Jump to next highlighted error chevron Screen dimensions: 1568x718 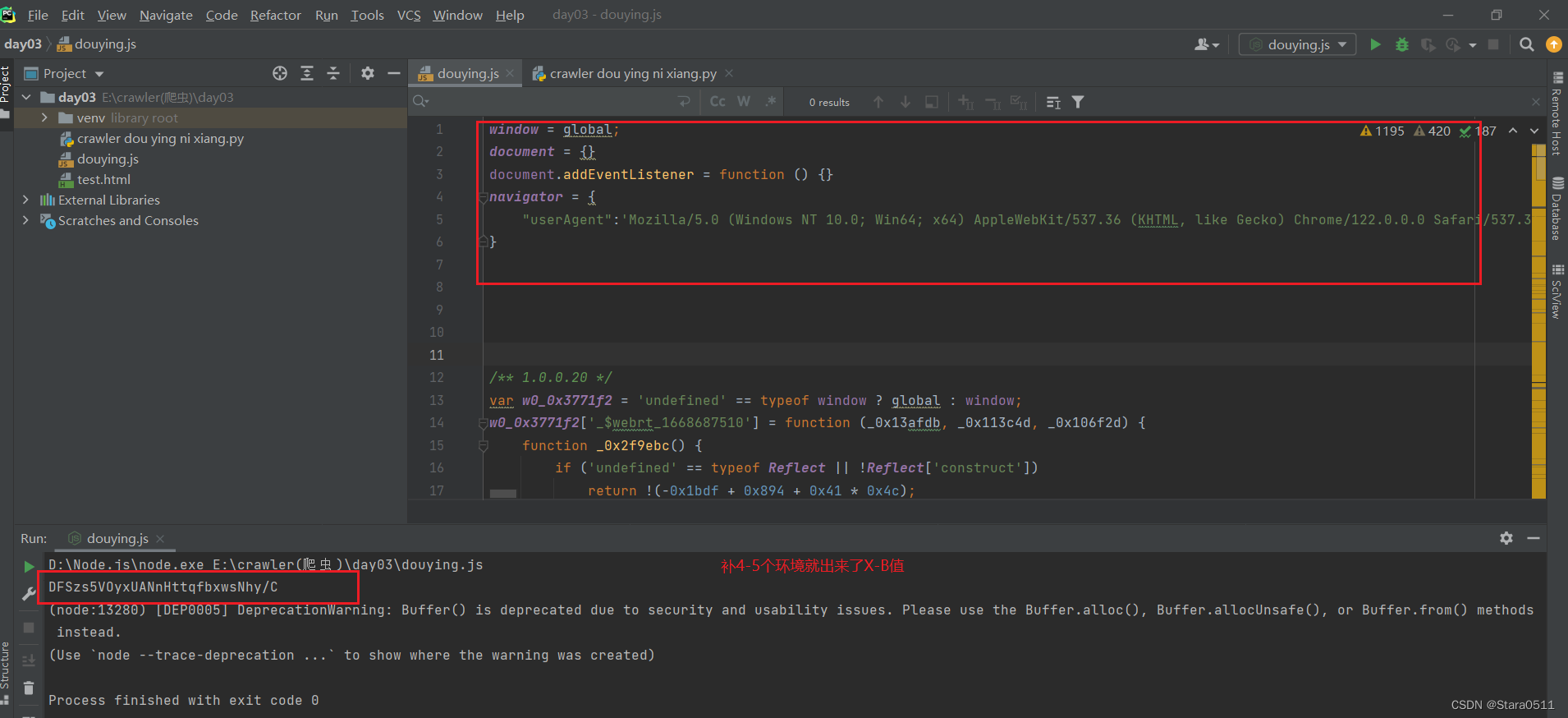1534,131
